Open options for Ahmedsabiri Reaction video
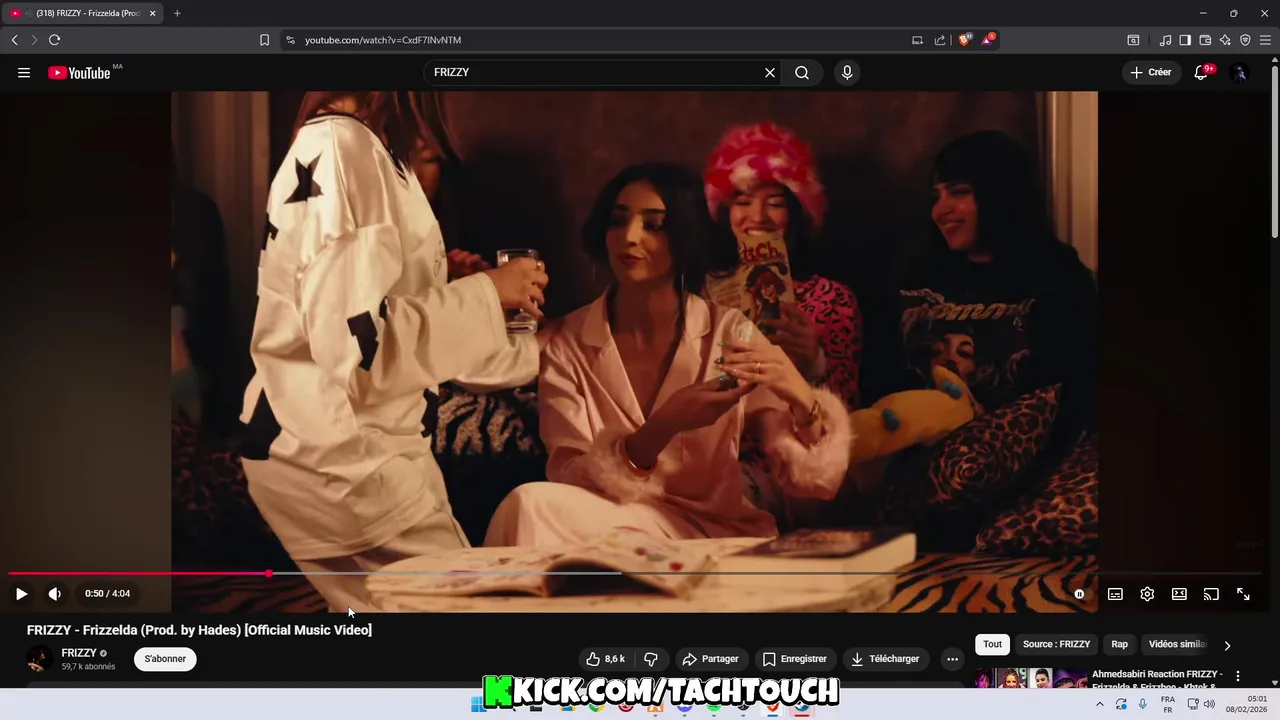The height and width of the screenshot is (720, 1280). (1237, 676)
